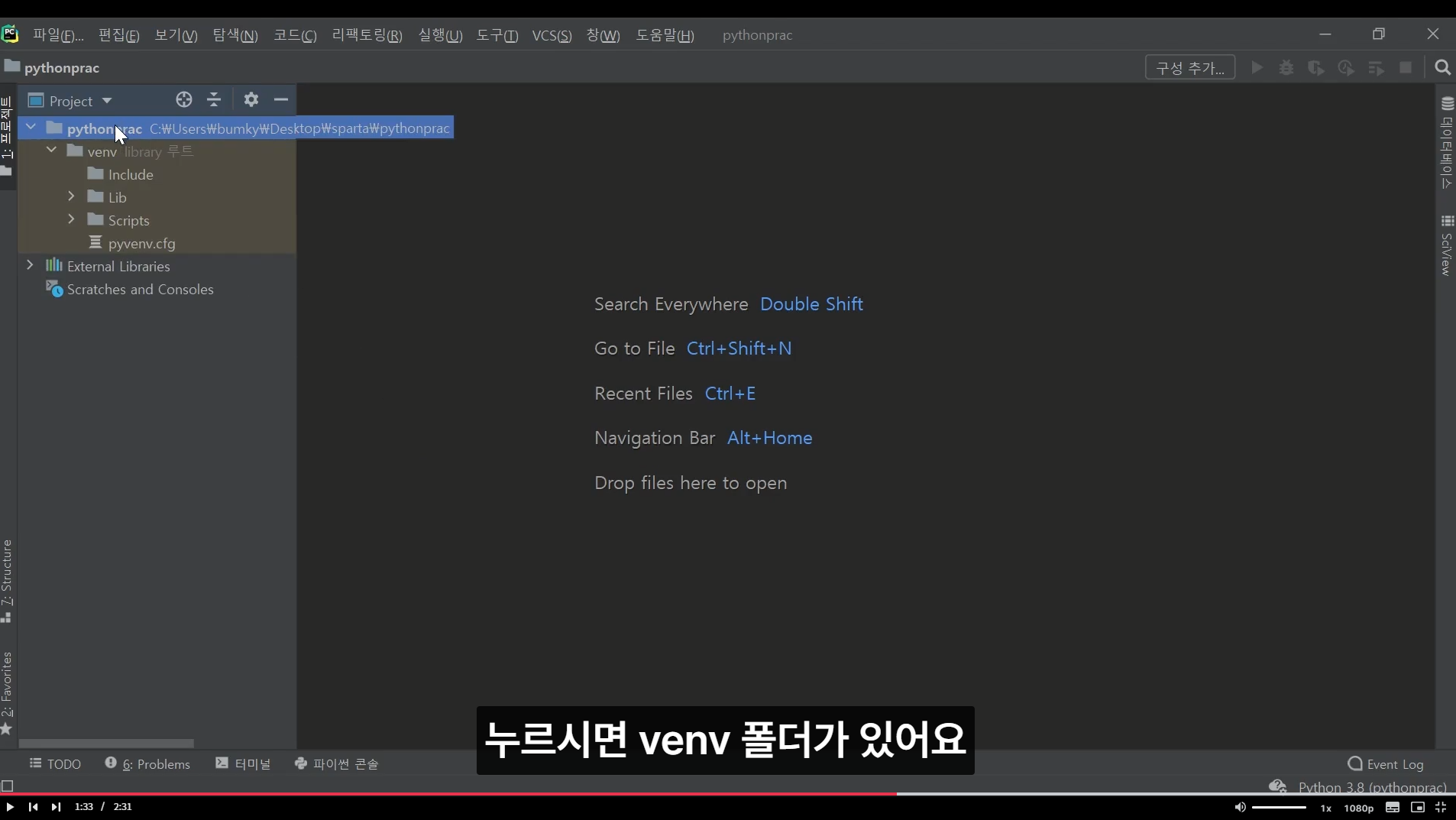Open Project panel settings gear
The width and height of the screenshot is (1456, 820).
pos(251,99)
